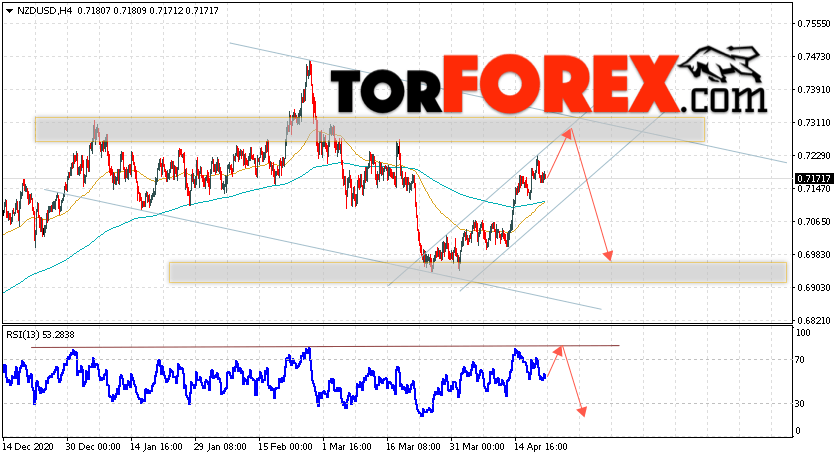Click the 16 Mar 08:00 date label

coord(413,447)
